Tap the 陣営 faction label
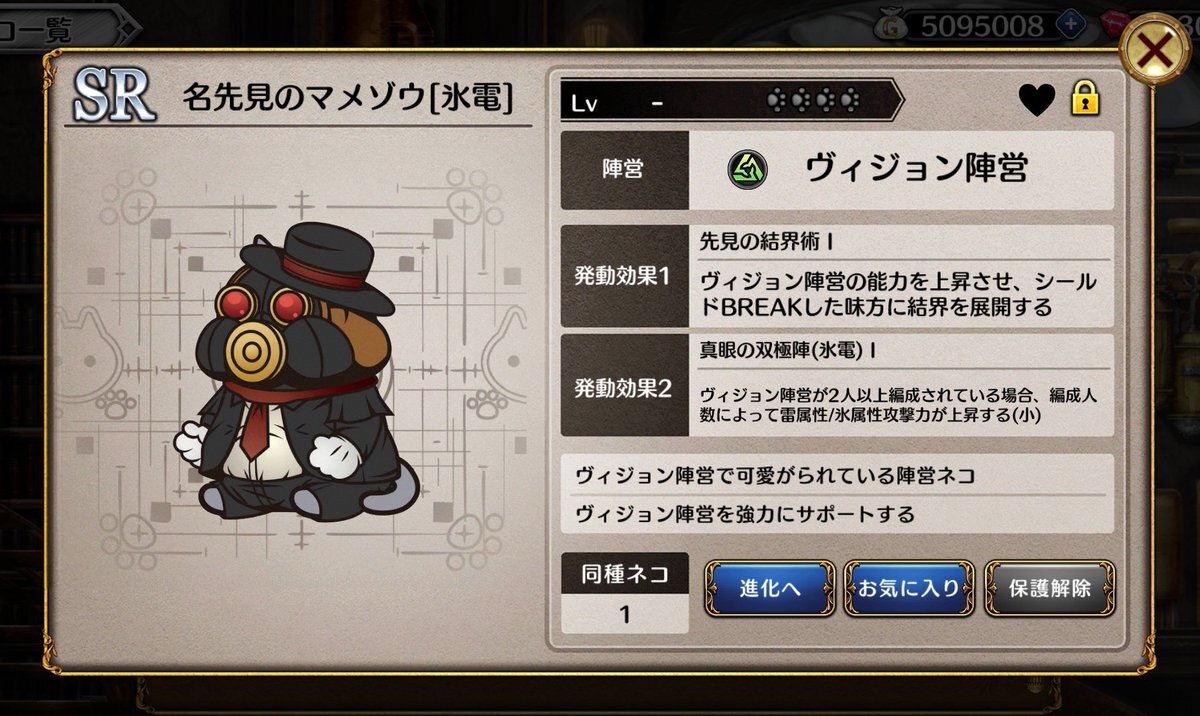Viewport: 1200px width, 716px height. [624, 170]
